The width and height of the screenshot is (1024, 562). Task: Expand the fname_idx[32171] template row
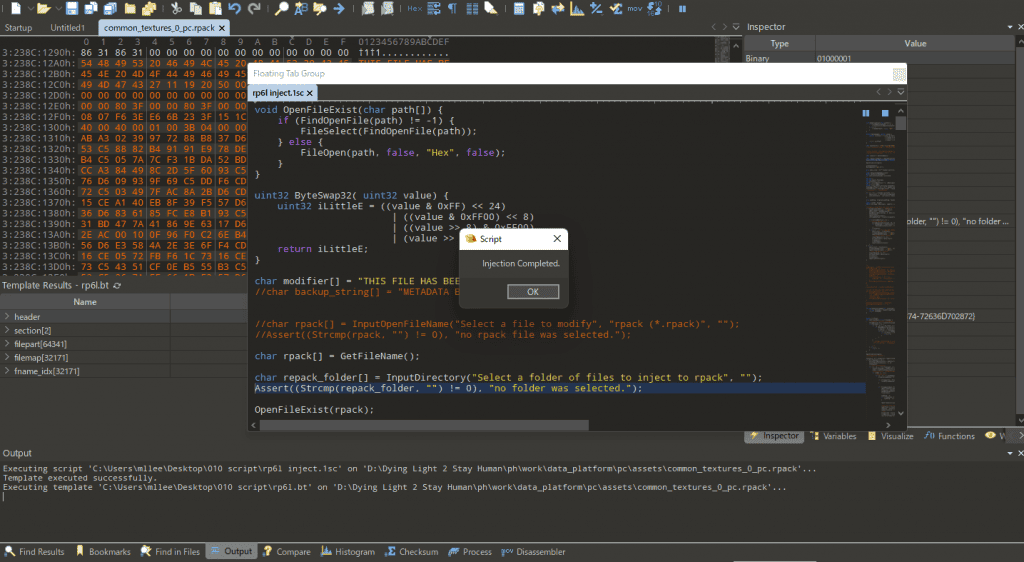[x=7, y=371]
